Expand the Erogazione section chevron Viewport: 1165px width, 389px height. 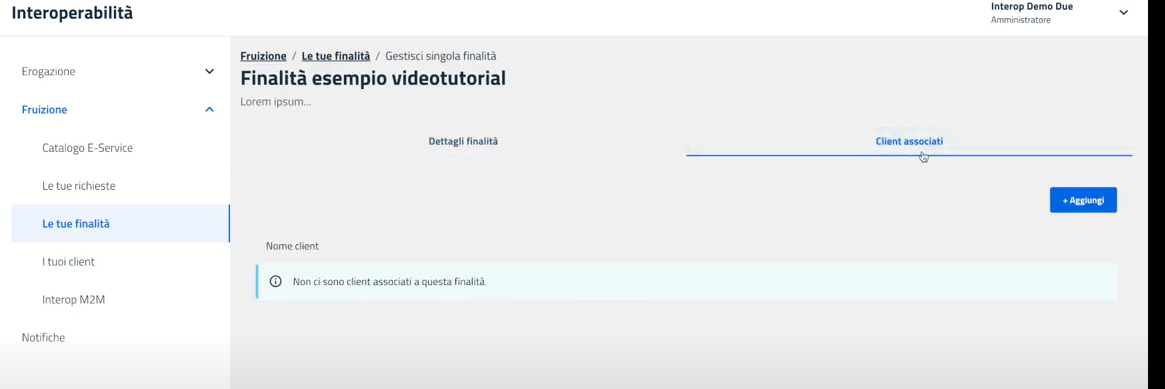coord(210,71)
